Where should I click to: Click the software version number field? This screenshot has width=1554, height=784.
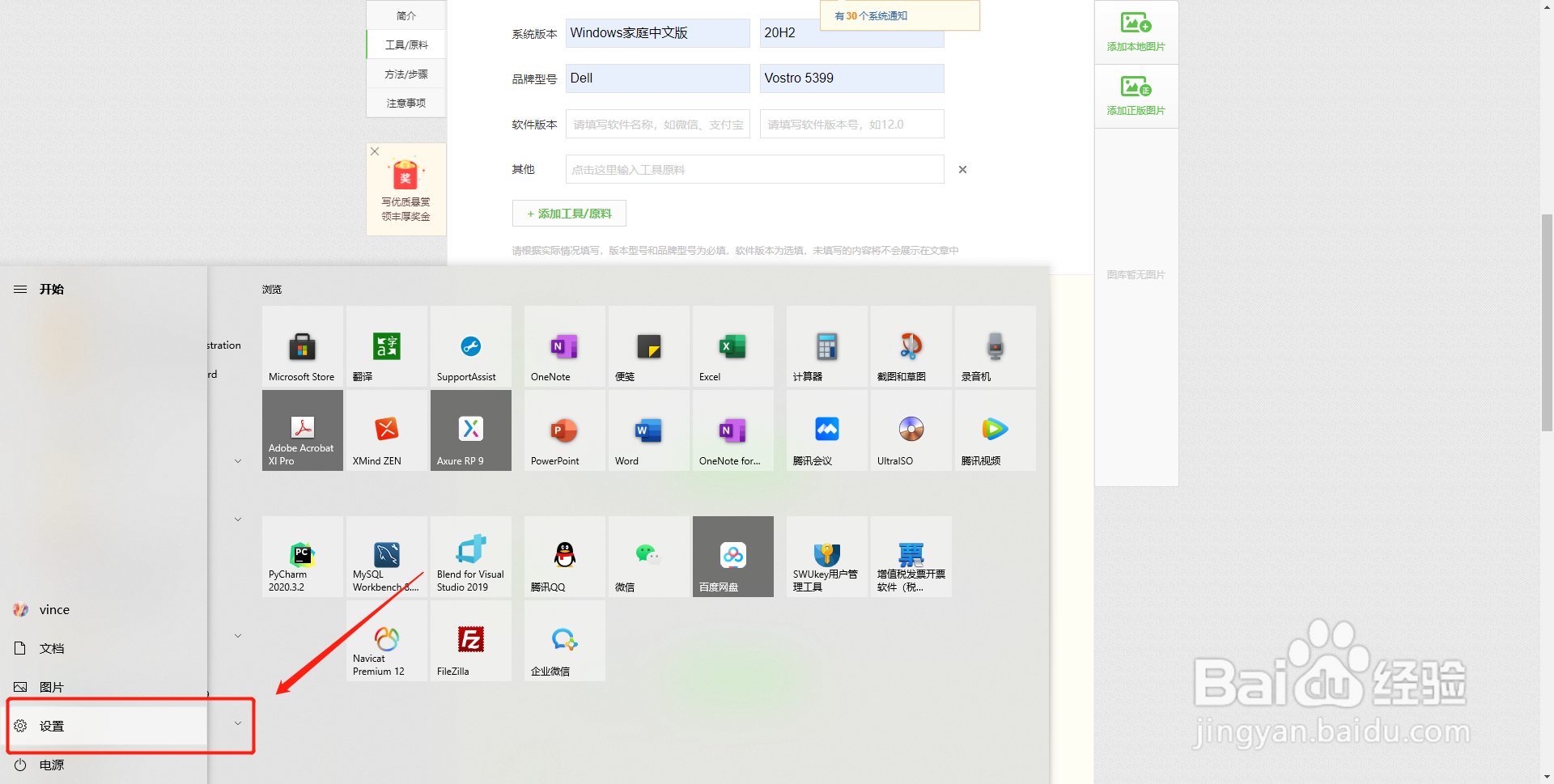click(x=852, y=124)
